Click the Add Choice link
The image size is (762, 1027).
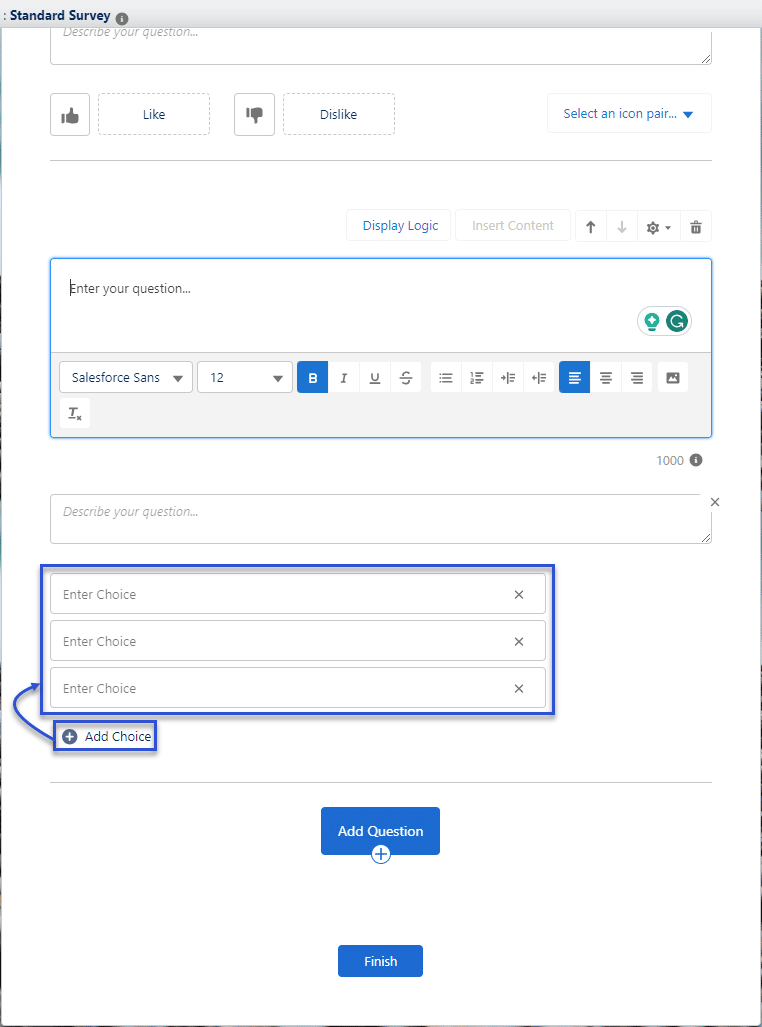coord(107,737)
